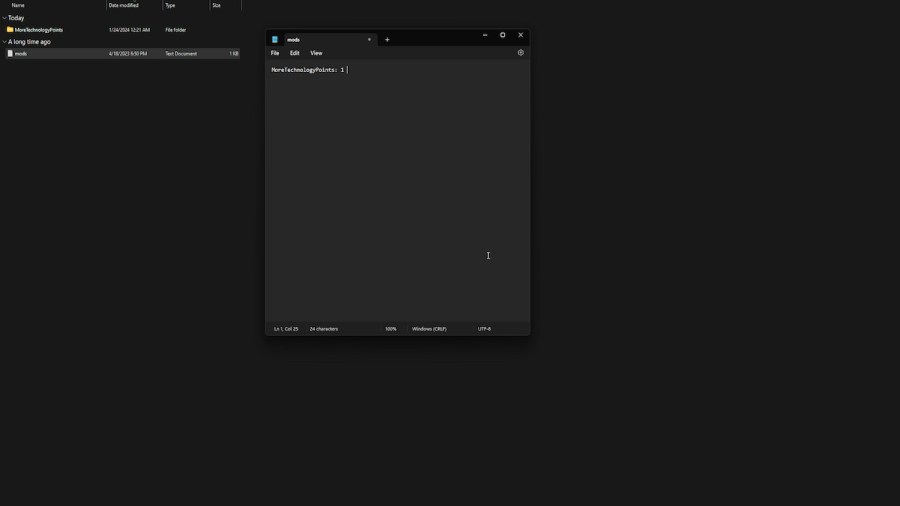Open the File menu in Notepad
This screenshot has width=900, height=506.
(275, 53)
